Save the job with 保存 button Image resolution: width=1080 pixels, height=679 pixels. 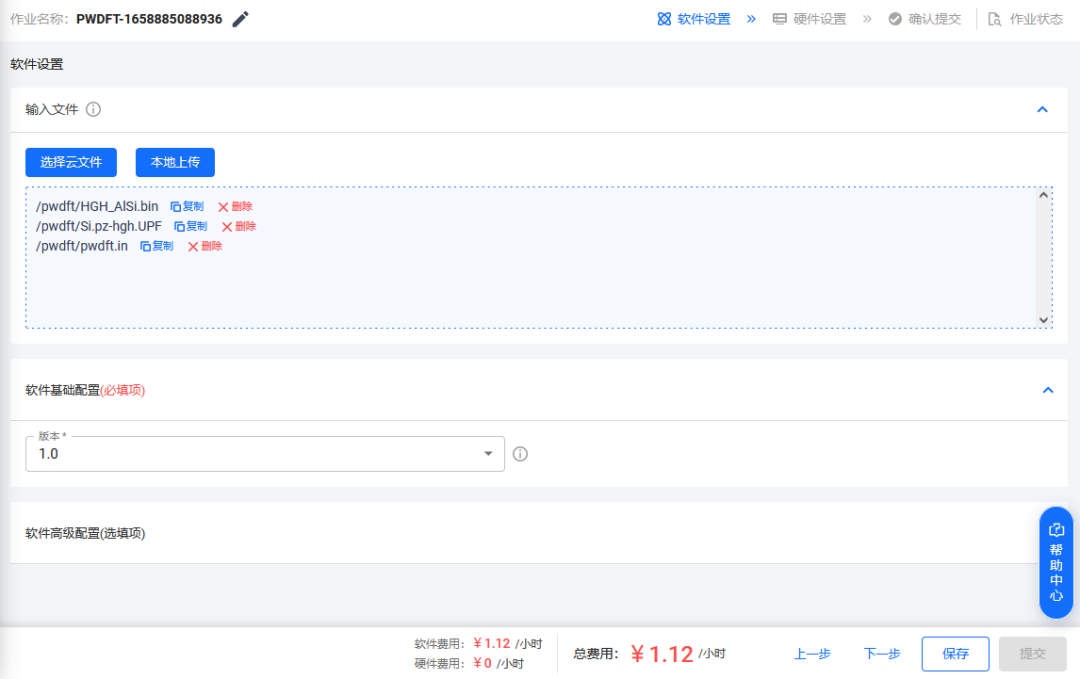[955, 653]
